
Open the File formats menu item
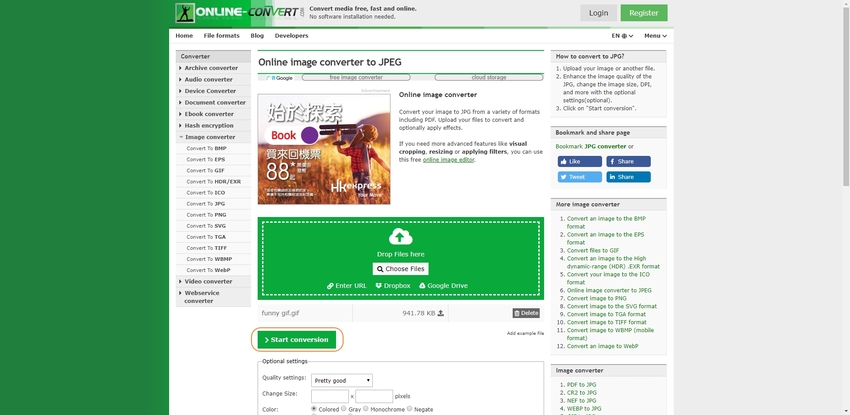[x=221, y=36]
